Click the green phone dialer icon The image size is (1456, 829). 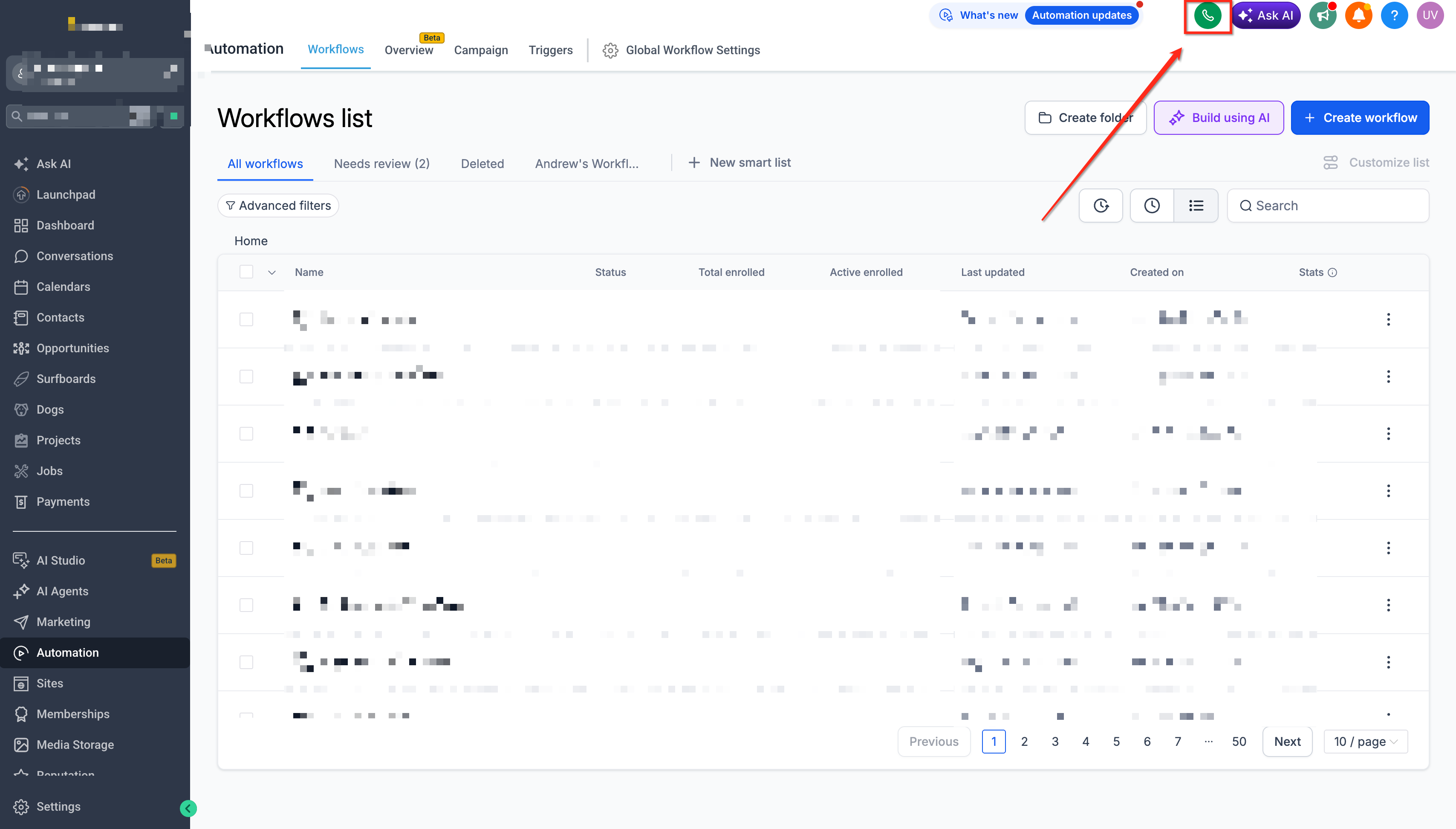[x=1208, y=16]
